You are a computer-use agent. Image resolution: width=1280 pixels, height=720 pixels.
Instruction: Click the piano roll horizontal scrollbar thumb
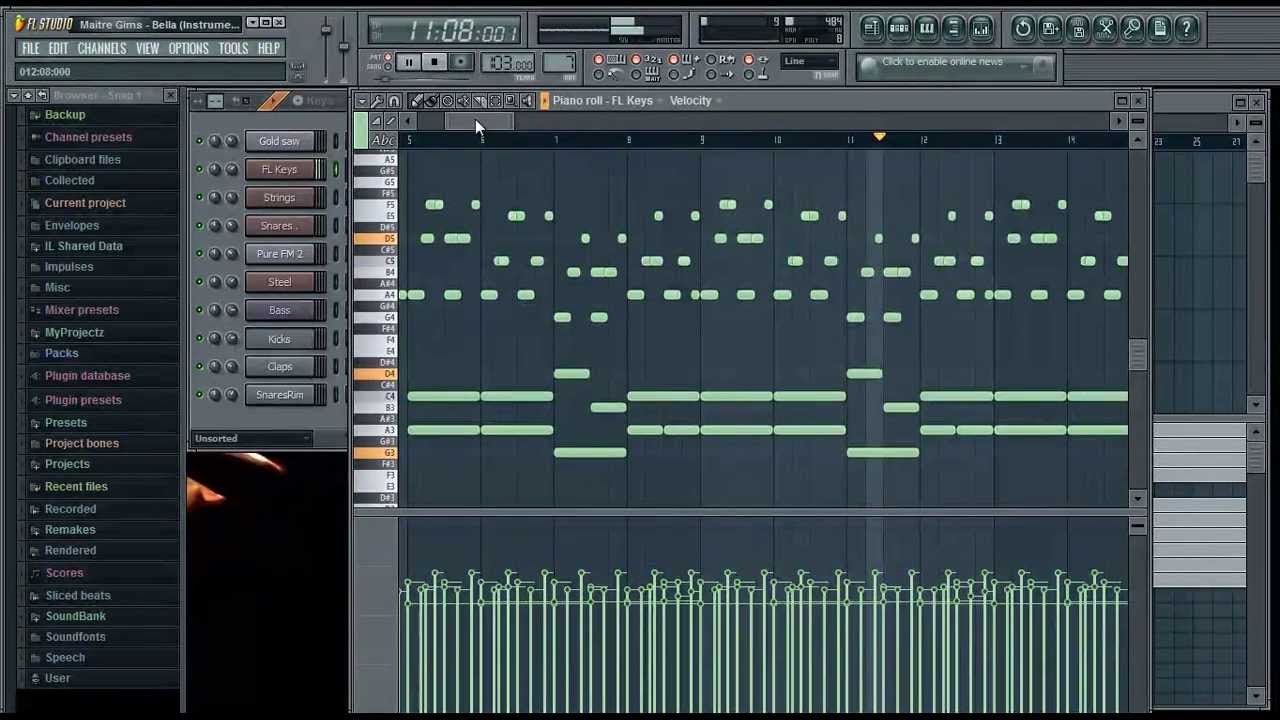tap(478, 121)
